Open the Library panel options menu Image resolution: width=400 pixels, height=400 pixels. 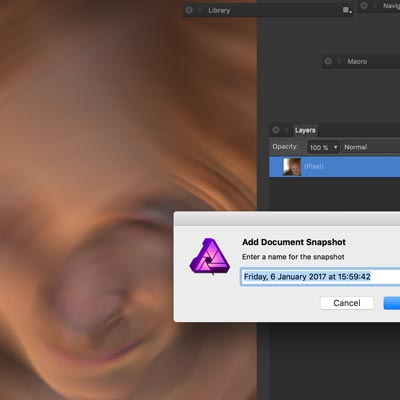point(347,10)
